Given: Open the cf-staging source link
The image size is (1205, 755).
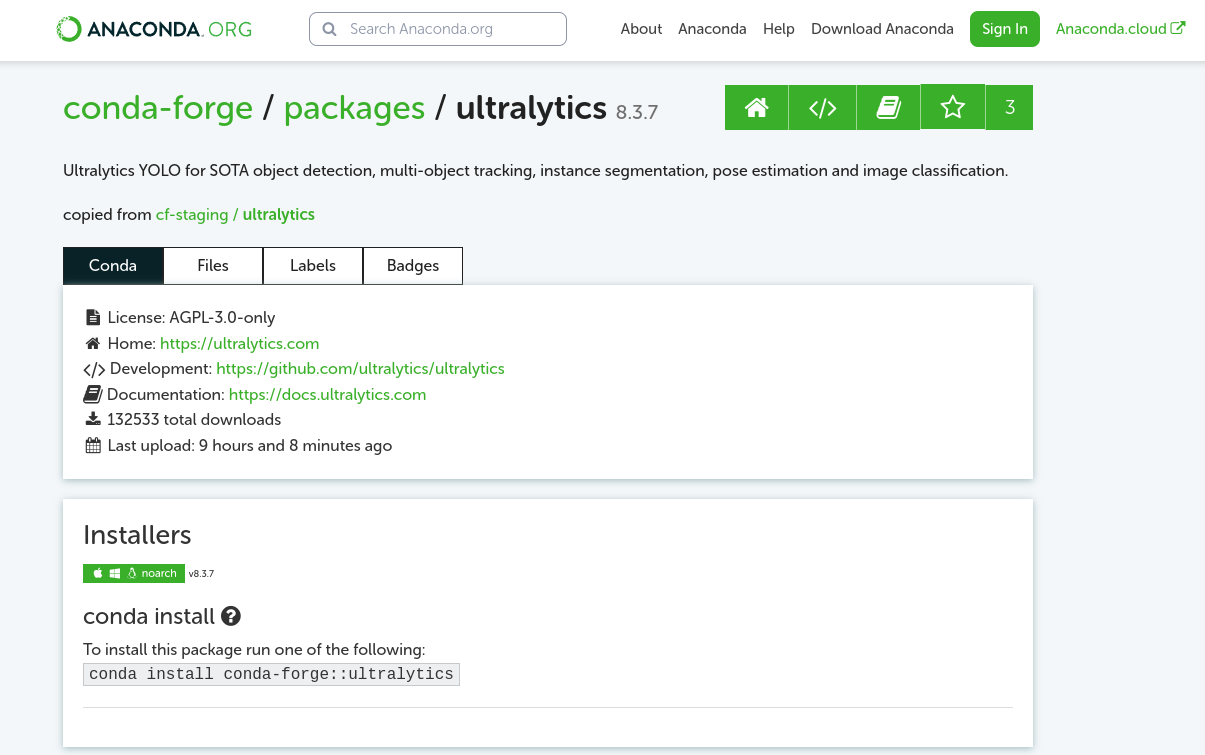Looking at the screenshot, I should (x=192, y=214).
